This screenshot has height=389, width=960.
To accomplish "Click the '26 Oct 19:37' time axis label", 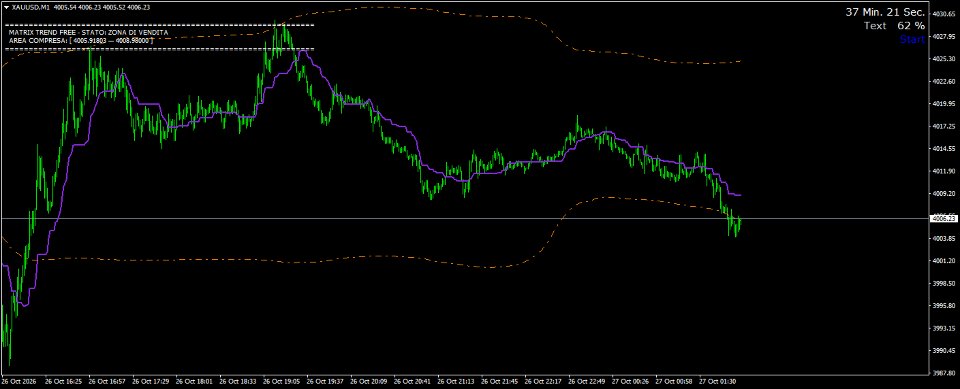I will click(326, 381).
